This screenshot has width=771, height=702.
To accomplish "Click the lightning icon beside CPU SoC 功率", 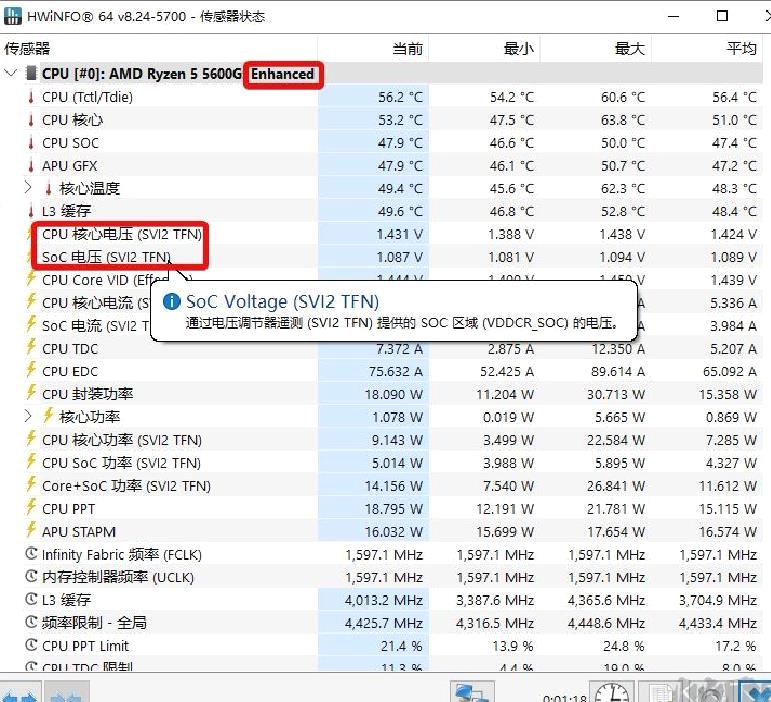I will tap(31, 462).
